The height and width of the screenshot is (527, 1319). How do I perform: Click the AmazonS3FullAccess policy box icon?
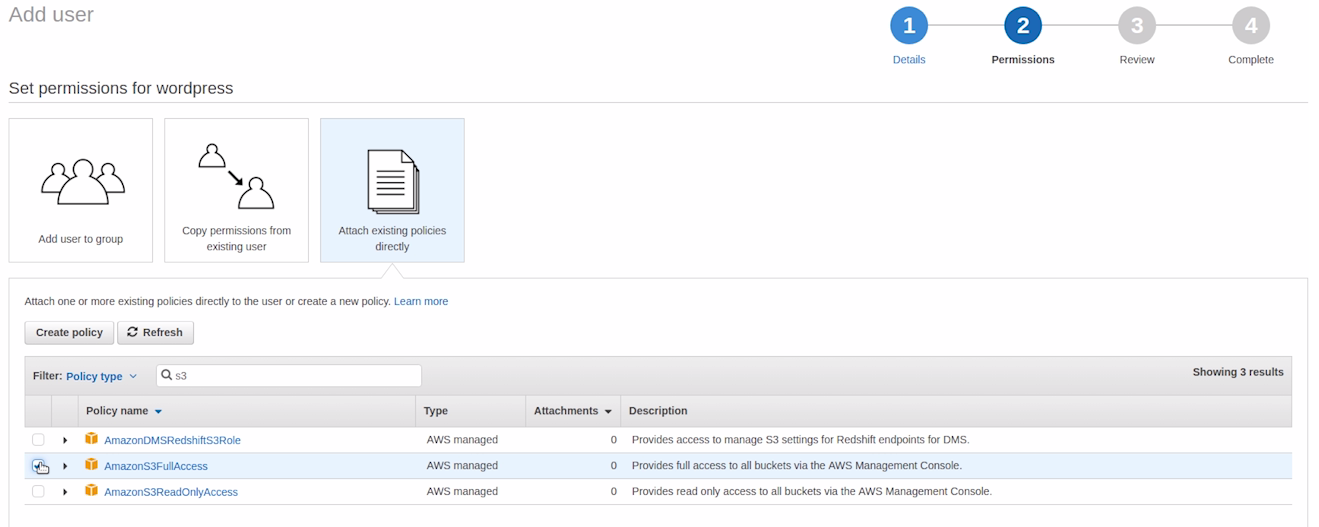(91, 465)
